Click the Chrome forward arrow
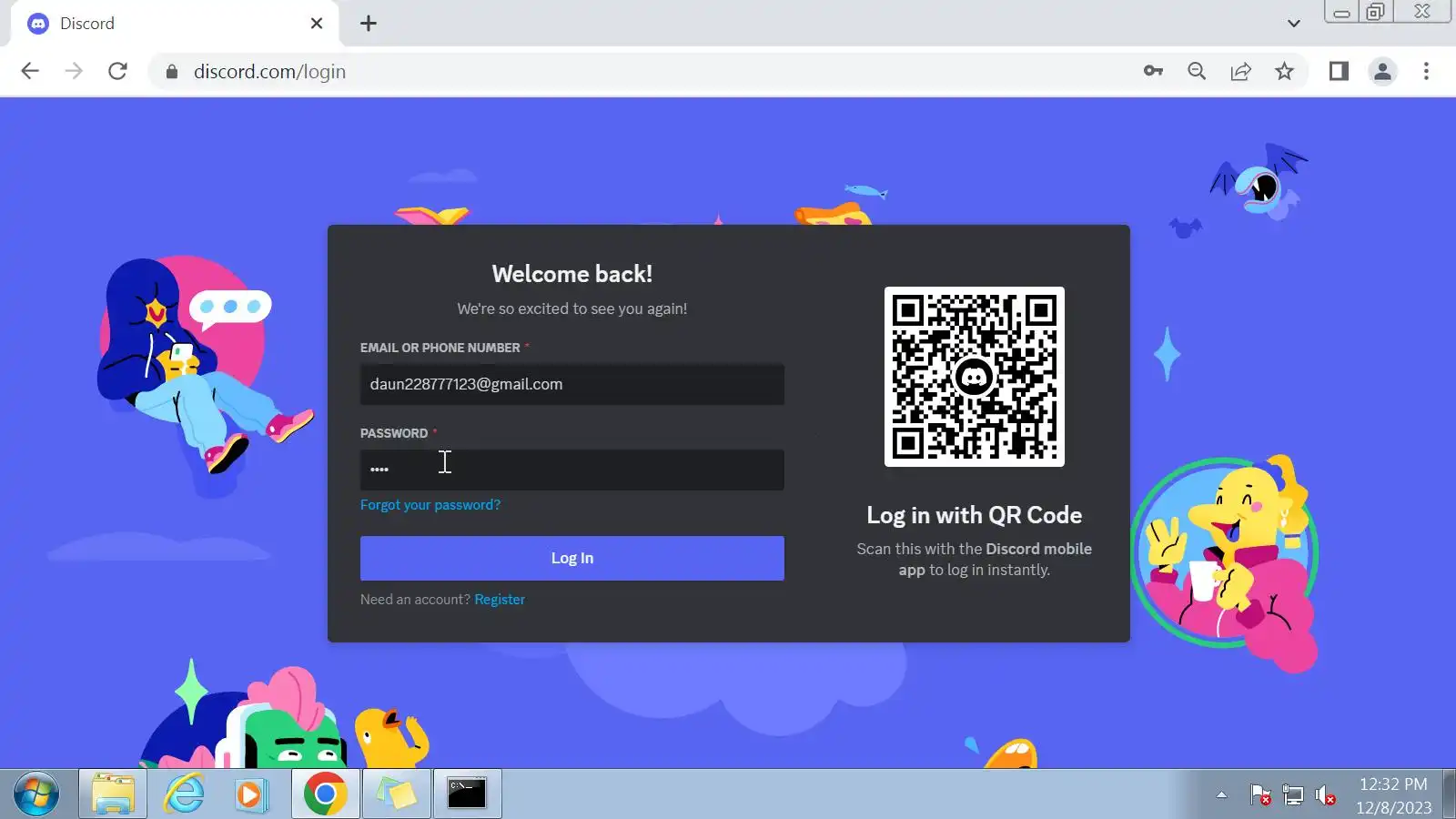Viewport: 1456px width, 819px height. [74, 71]
